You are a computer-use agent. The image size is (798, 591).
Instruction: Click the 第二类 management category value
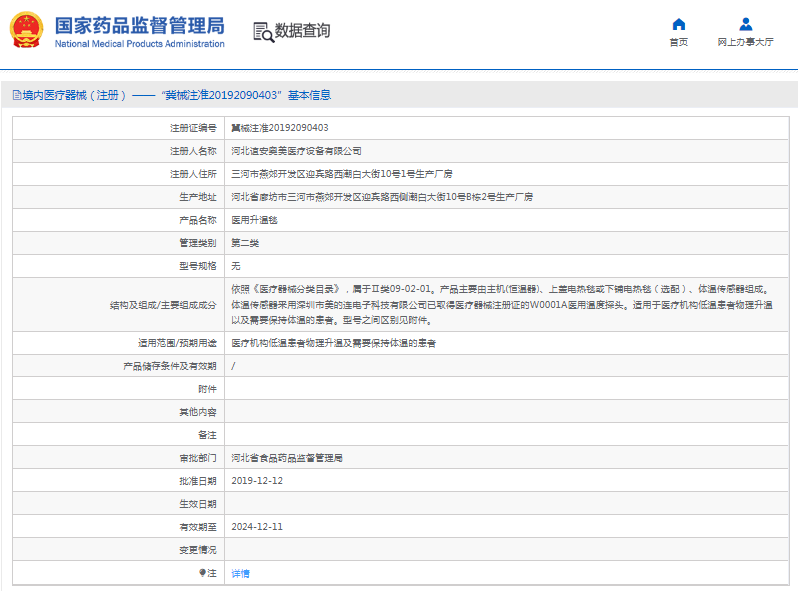[243, 243]
